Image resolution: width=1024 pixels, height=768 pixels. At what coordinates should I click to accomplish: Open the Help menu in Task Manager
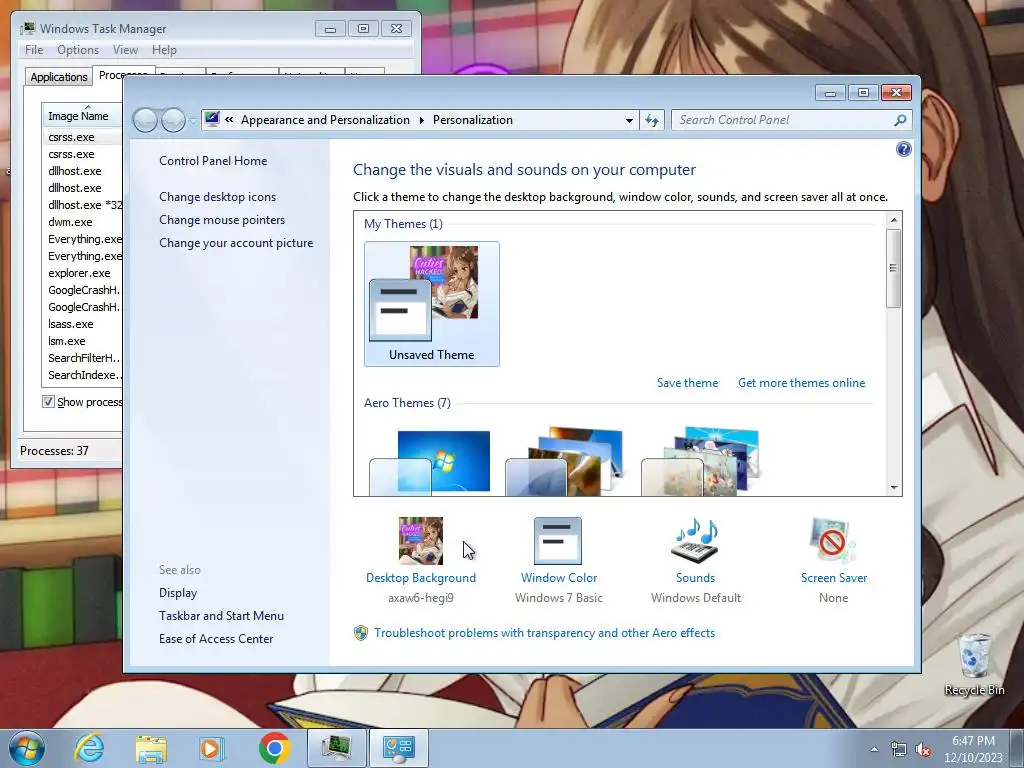164,50
